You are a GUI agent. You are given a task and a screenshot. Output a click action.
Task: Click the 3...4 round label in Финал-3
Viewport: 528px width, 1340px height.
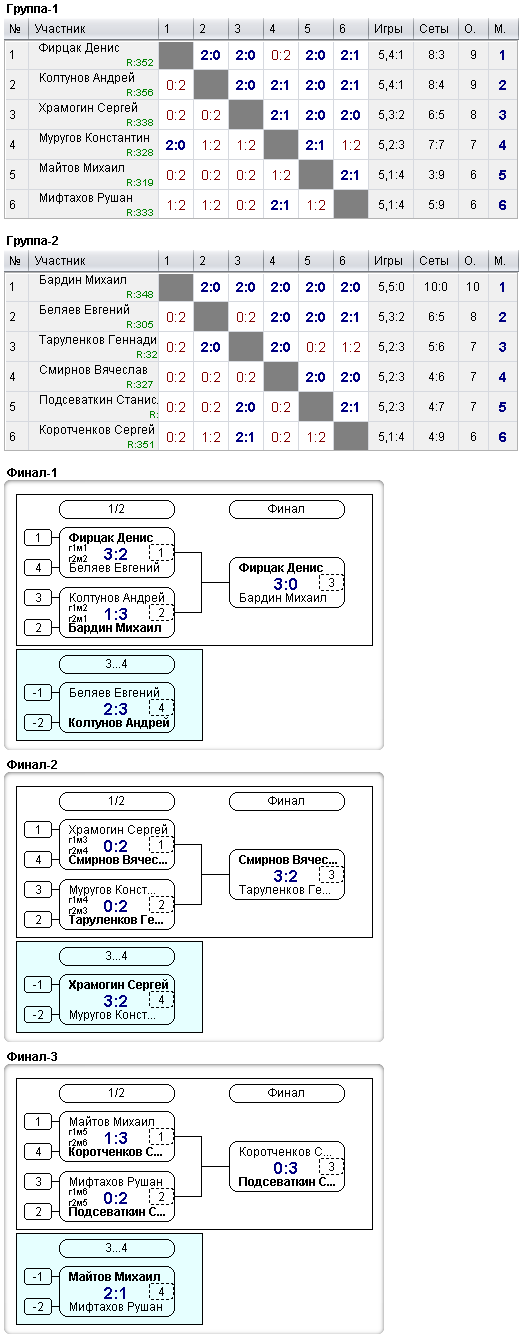pos(116,1248)
